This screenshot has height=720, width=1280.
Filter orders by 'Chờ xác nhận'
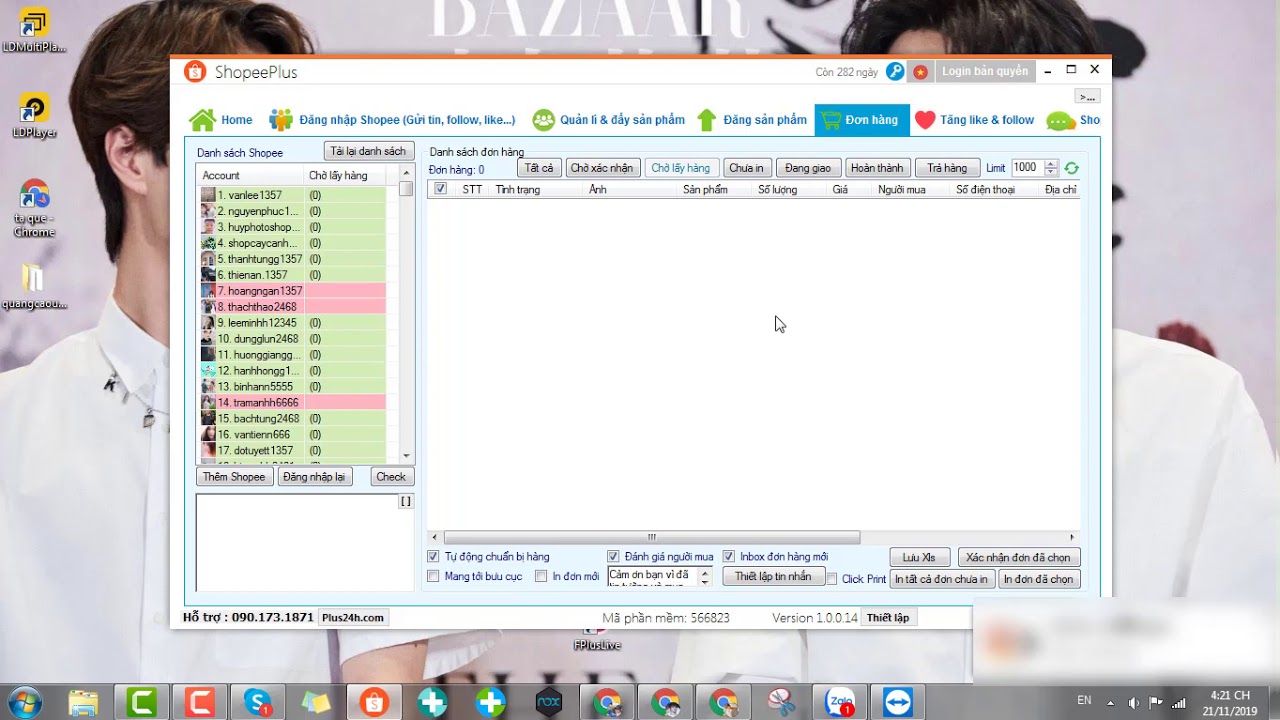pyautogui.click(x=602, y=168)
